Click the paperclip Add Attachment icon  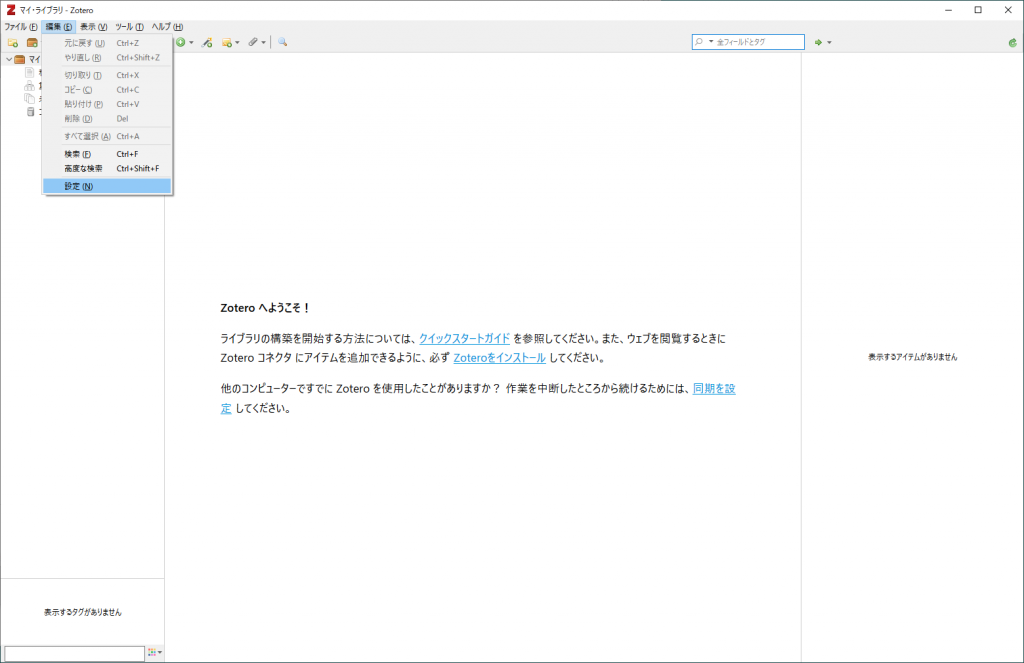(x=253, y=42)
